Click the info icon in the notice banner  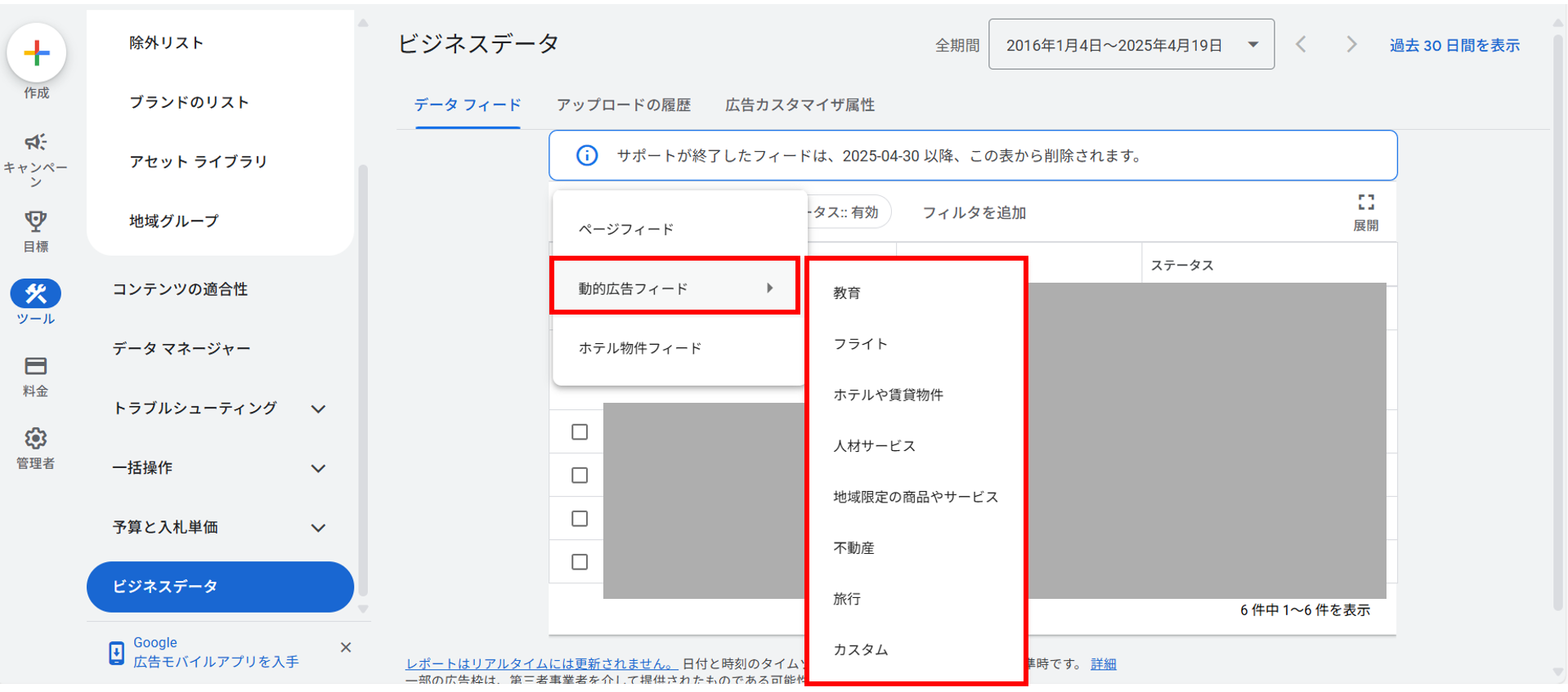tap(587, 155)
